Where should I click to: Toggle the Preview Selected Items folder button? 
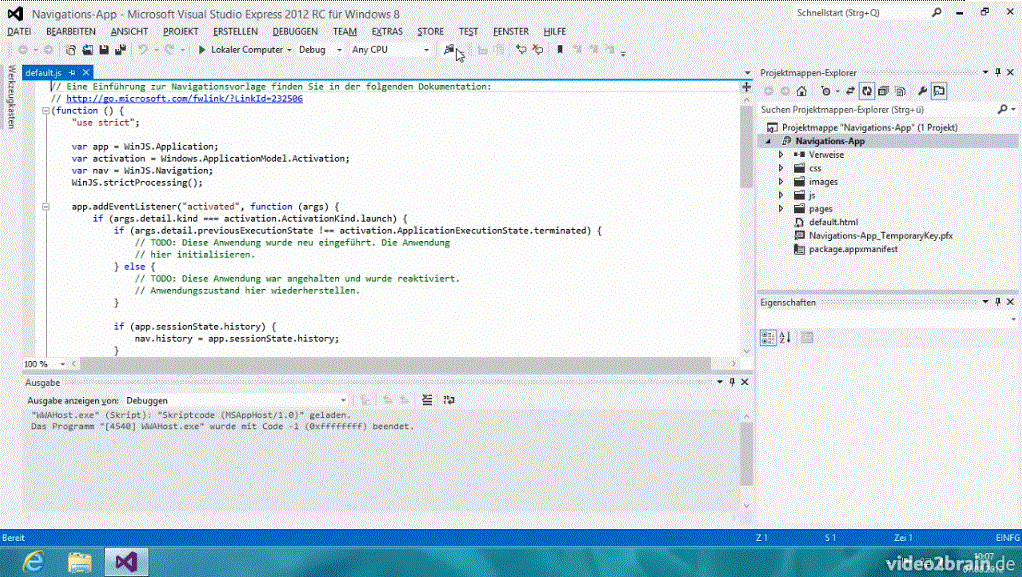939,91
